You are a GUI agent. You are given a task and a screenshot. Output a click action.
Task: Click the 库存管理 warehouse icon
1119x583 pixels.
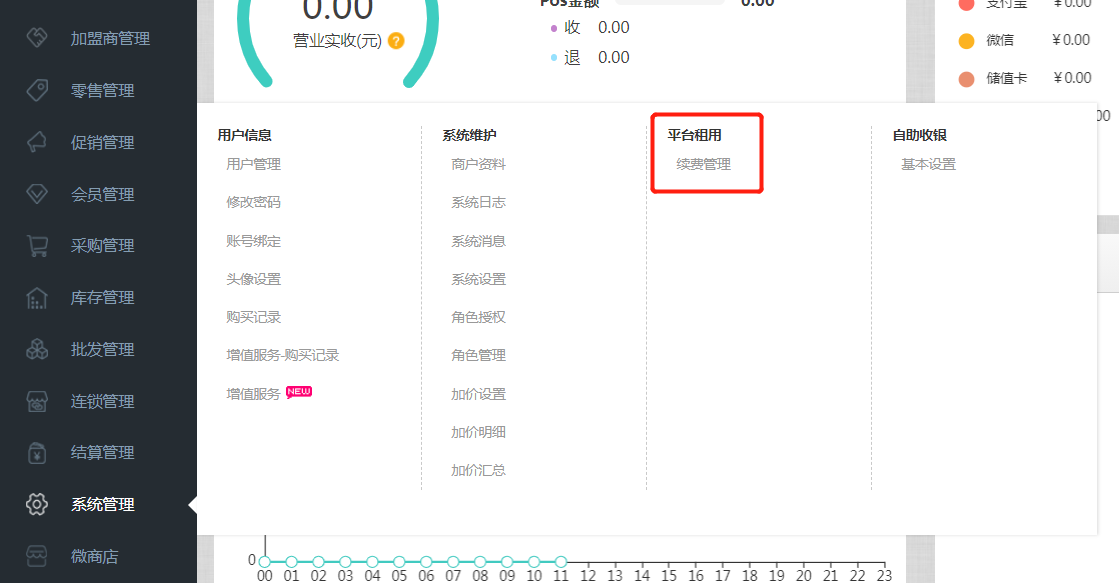(x=37, y=297)
